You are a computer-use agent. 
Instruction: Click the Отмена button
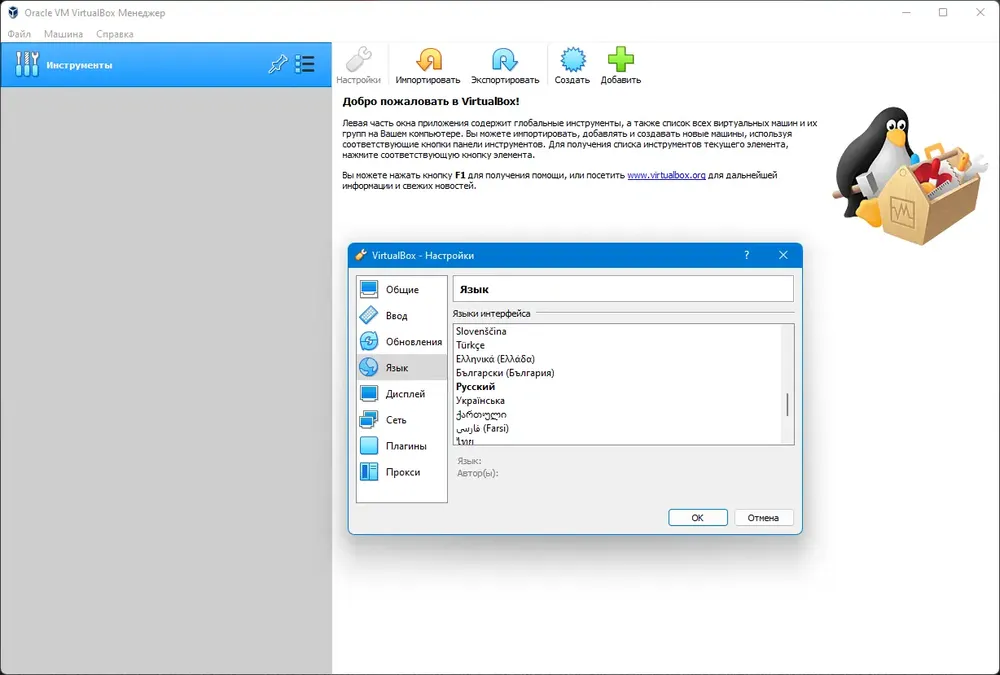pyautogui.click(x=763, y=517)
